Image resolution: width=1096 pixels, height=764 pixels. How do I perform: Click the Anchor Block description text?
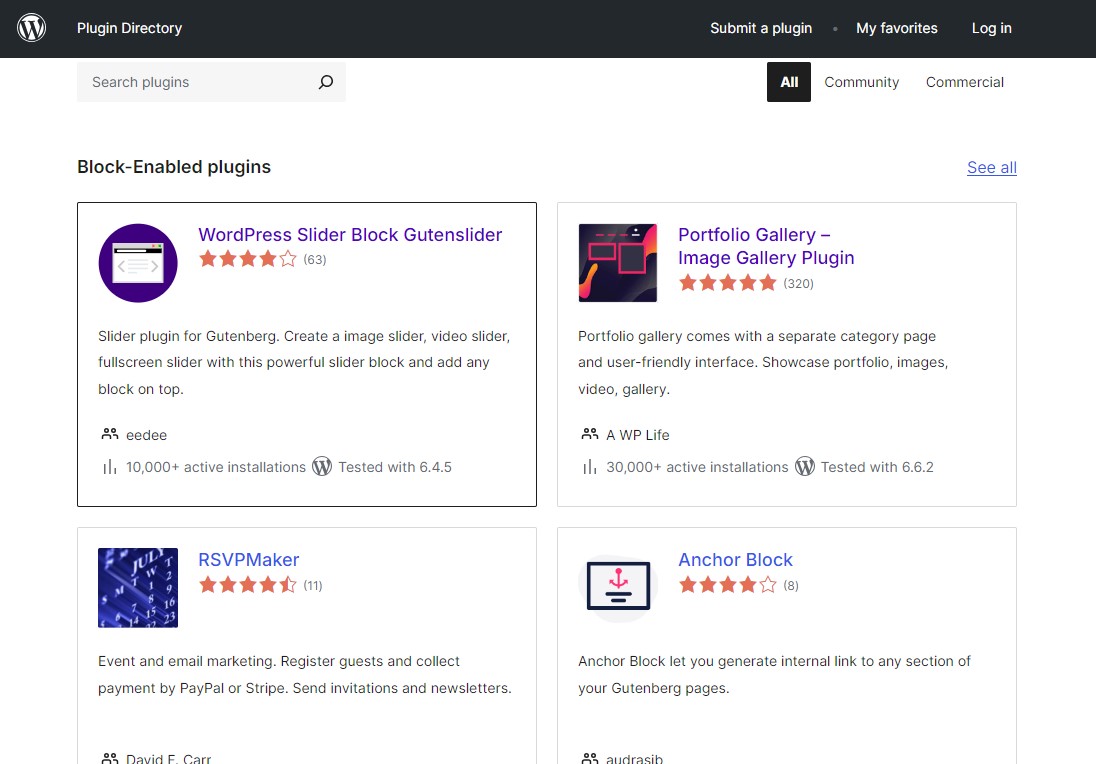(x=774, y=675)
